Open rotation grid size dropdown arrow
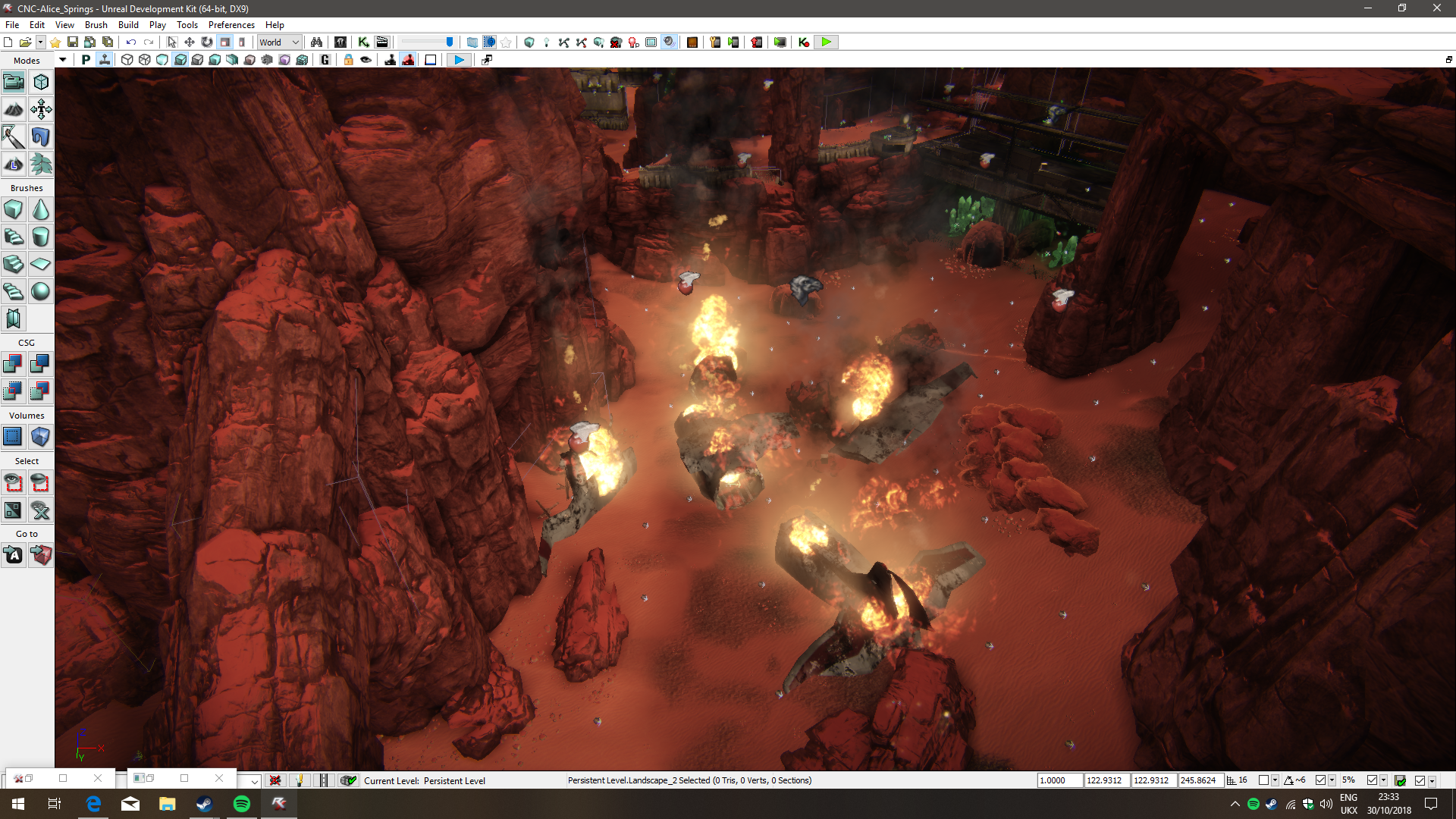The width and height of the screenshot is (1456, 819). (x=1332, y=780)
